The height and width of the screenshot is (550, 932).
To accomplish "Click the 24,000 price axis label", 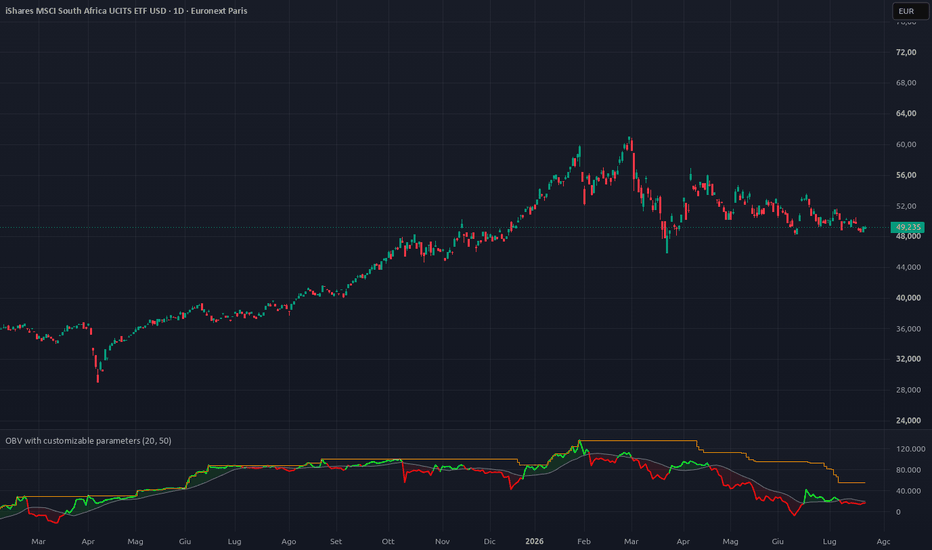I will (908, 420).
